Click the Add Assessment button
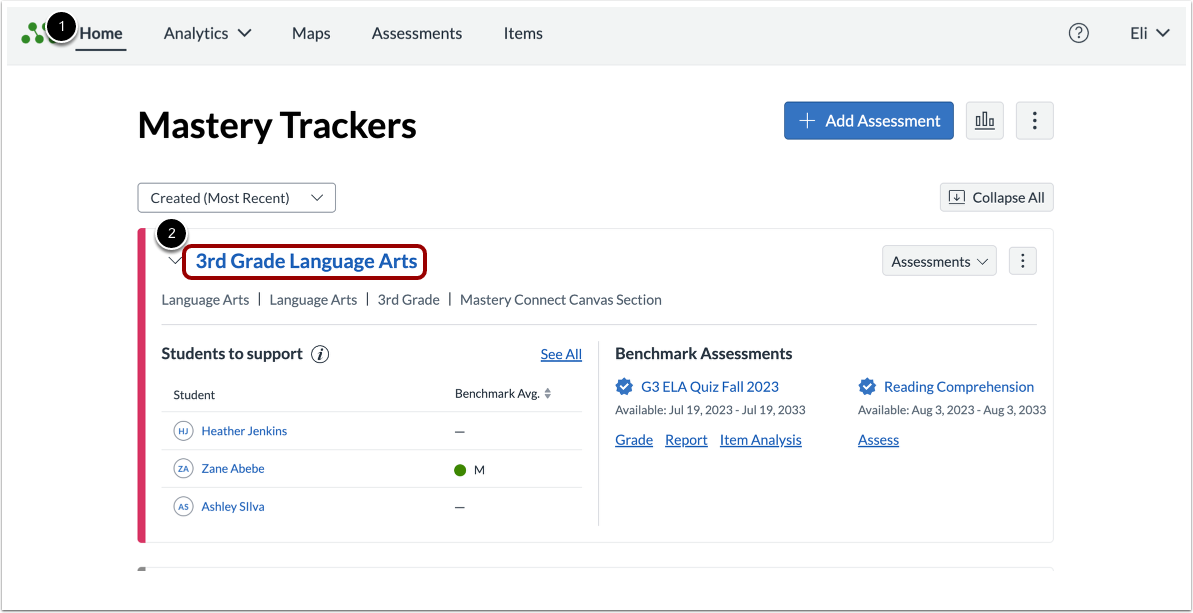The width and height of the screenshot is (1193, 613). [x=868, y=120]
